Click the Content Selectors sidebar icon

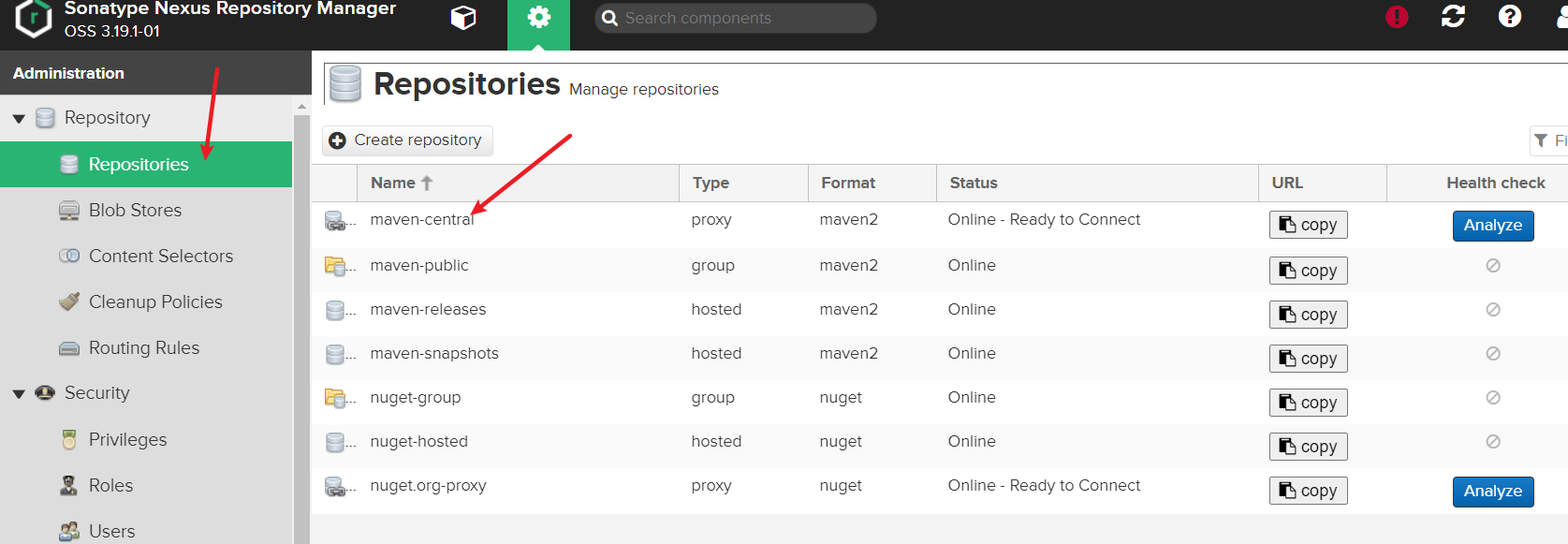pyautogui.click(x=69, y=256)
